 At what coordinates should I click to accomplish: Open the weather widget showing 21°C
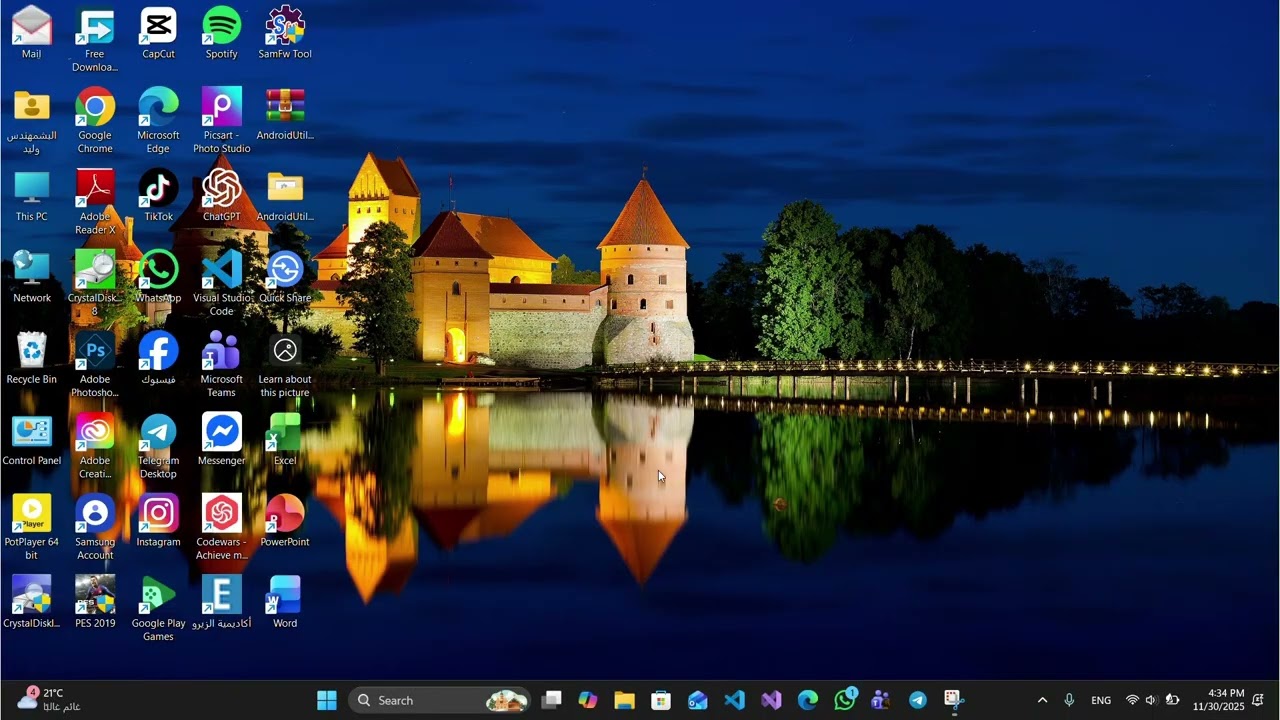click(x=50, y=700)
